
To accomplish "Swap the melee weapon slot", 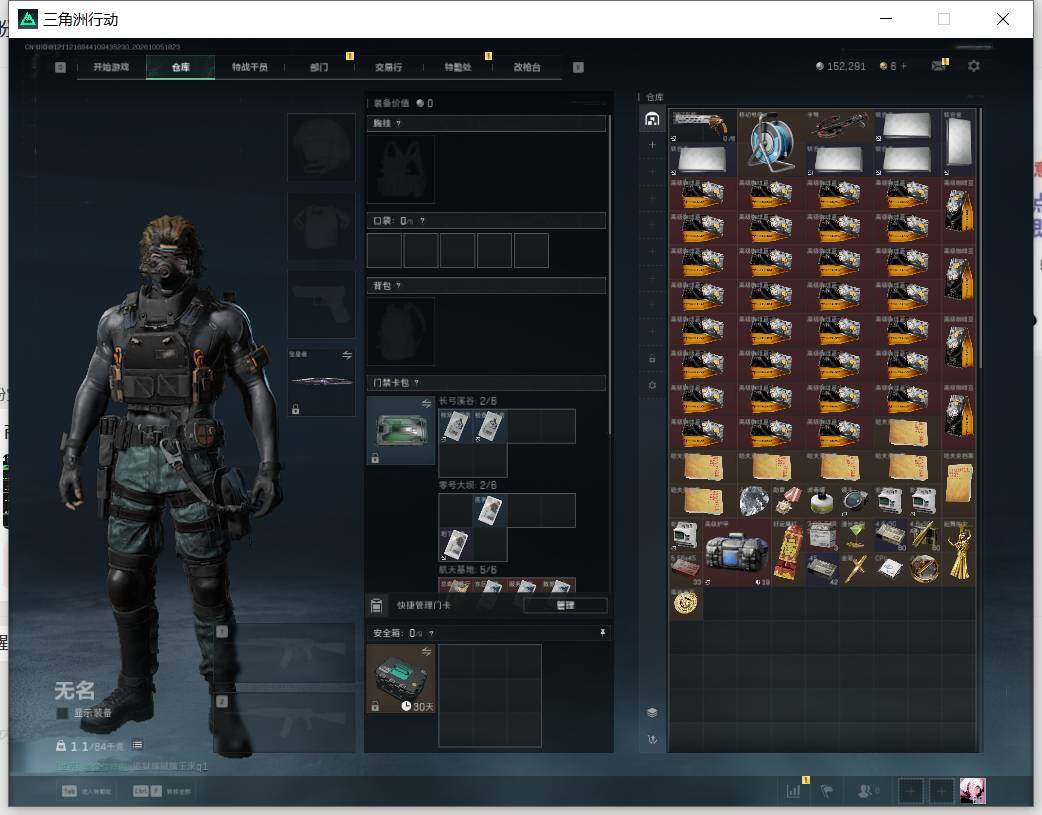I will point(346,356).
